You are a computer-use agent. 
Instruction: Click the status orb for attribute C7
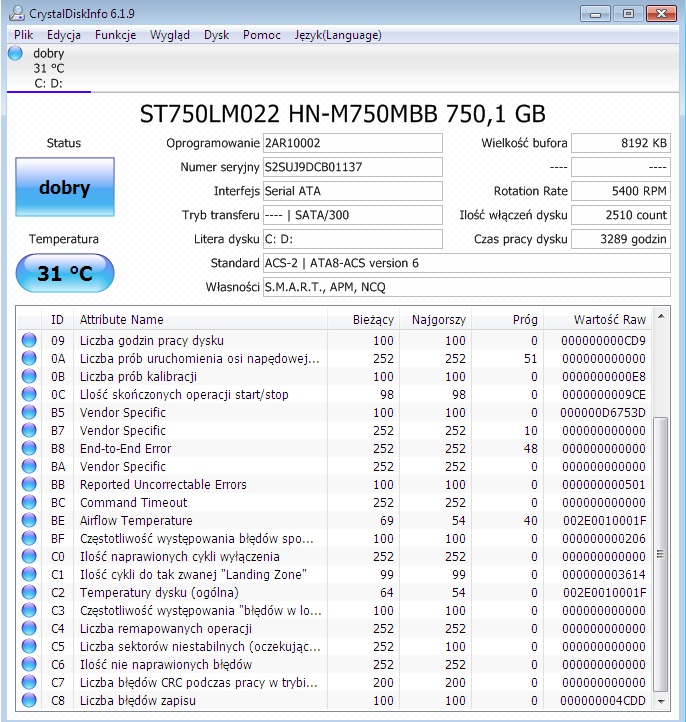pos(29,682)
